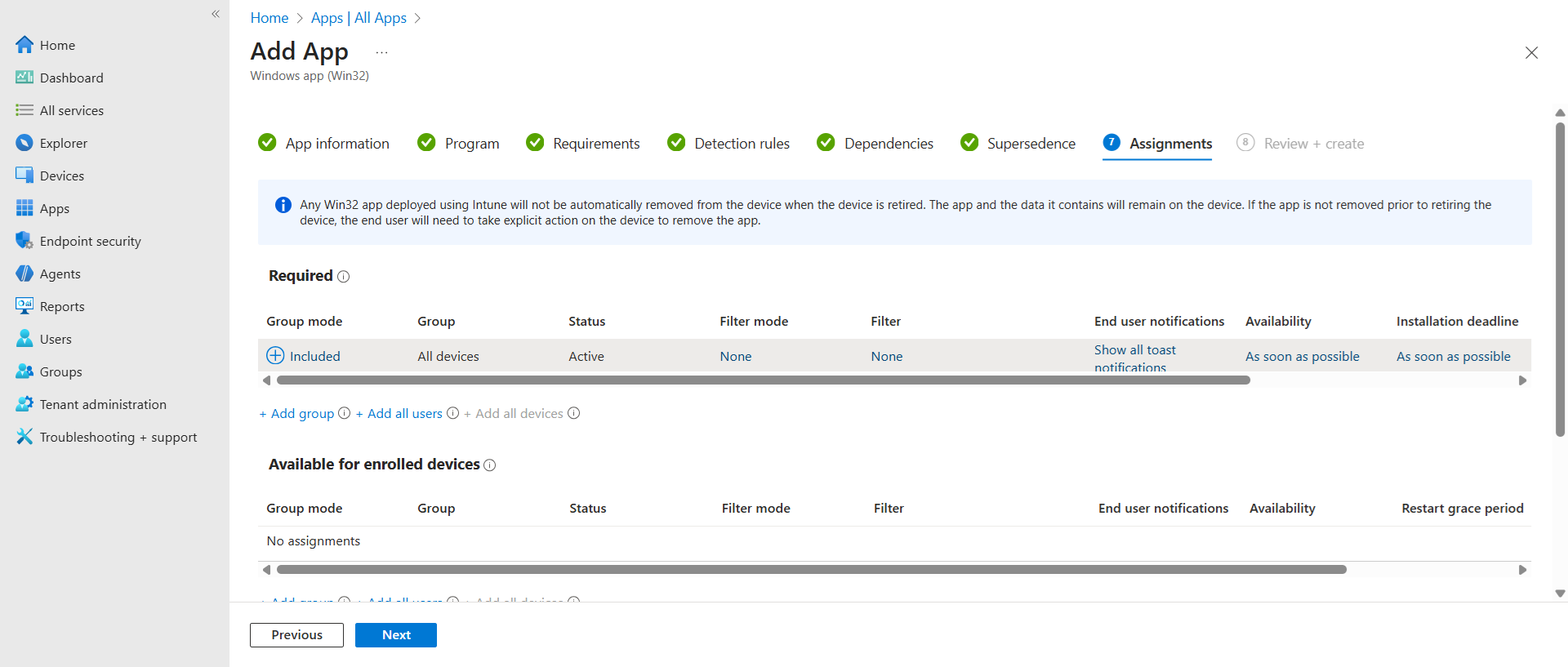This screenshot has height=667, width=1568.
Task: Go to the Supersedence step tab
Action: point(1030,144)
